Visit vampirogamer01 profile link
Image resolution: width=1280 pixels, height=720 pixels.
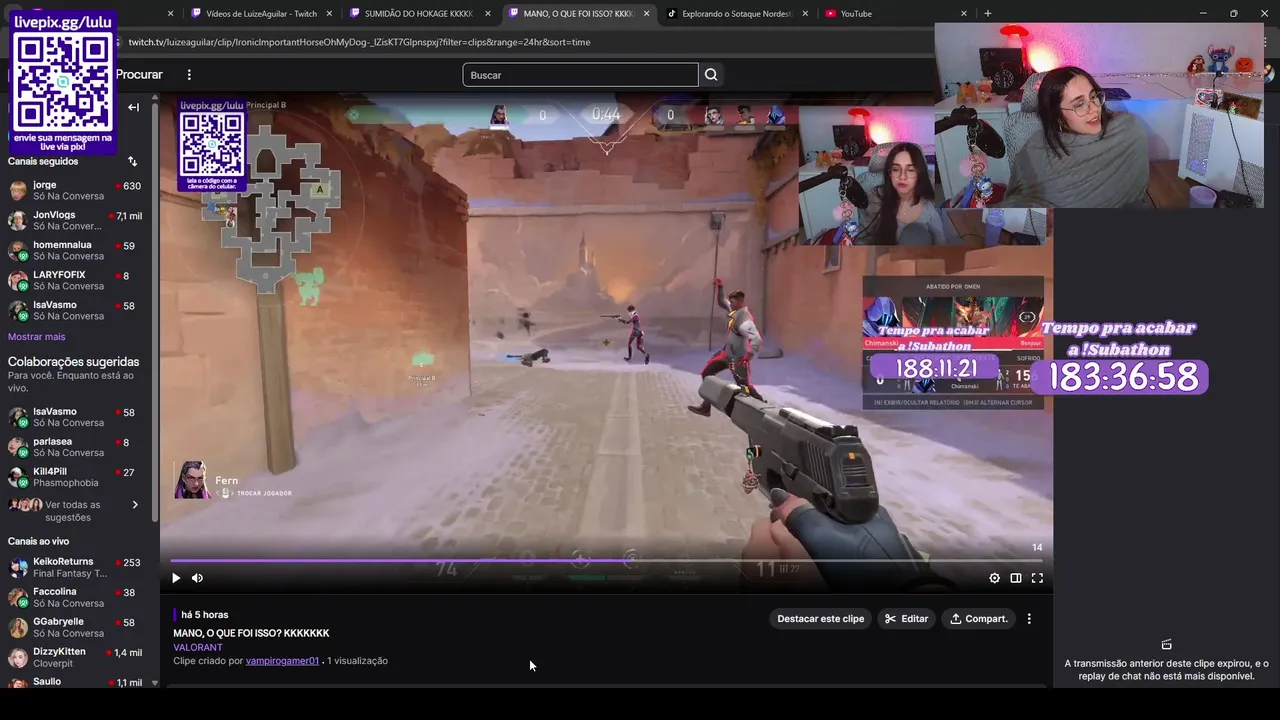tap(282, 661)
